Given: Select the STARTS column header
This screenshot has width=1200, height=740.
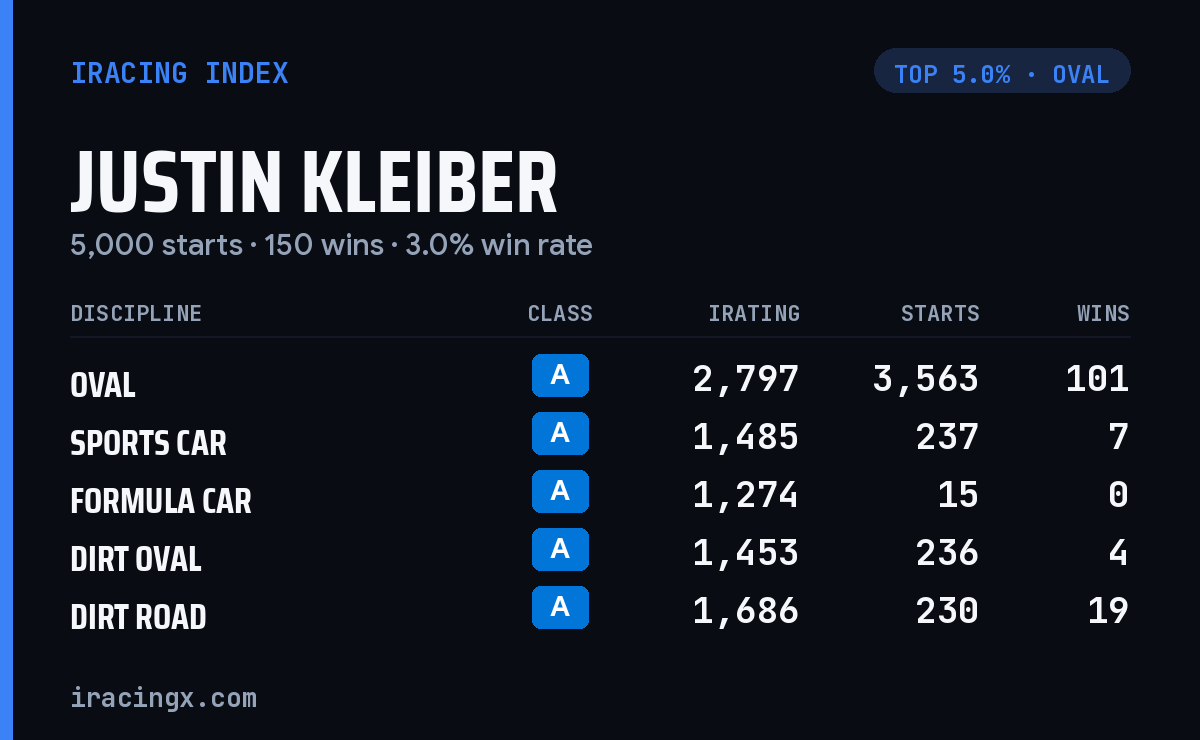Looking at the screenshot, I should [x=940, y=314].
